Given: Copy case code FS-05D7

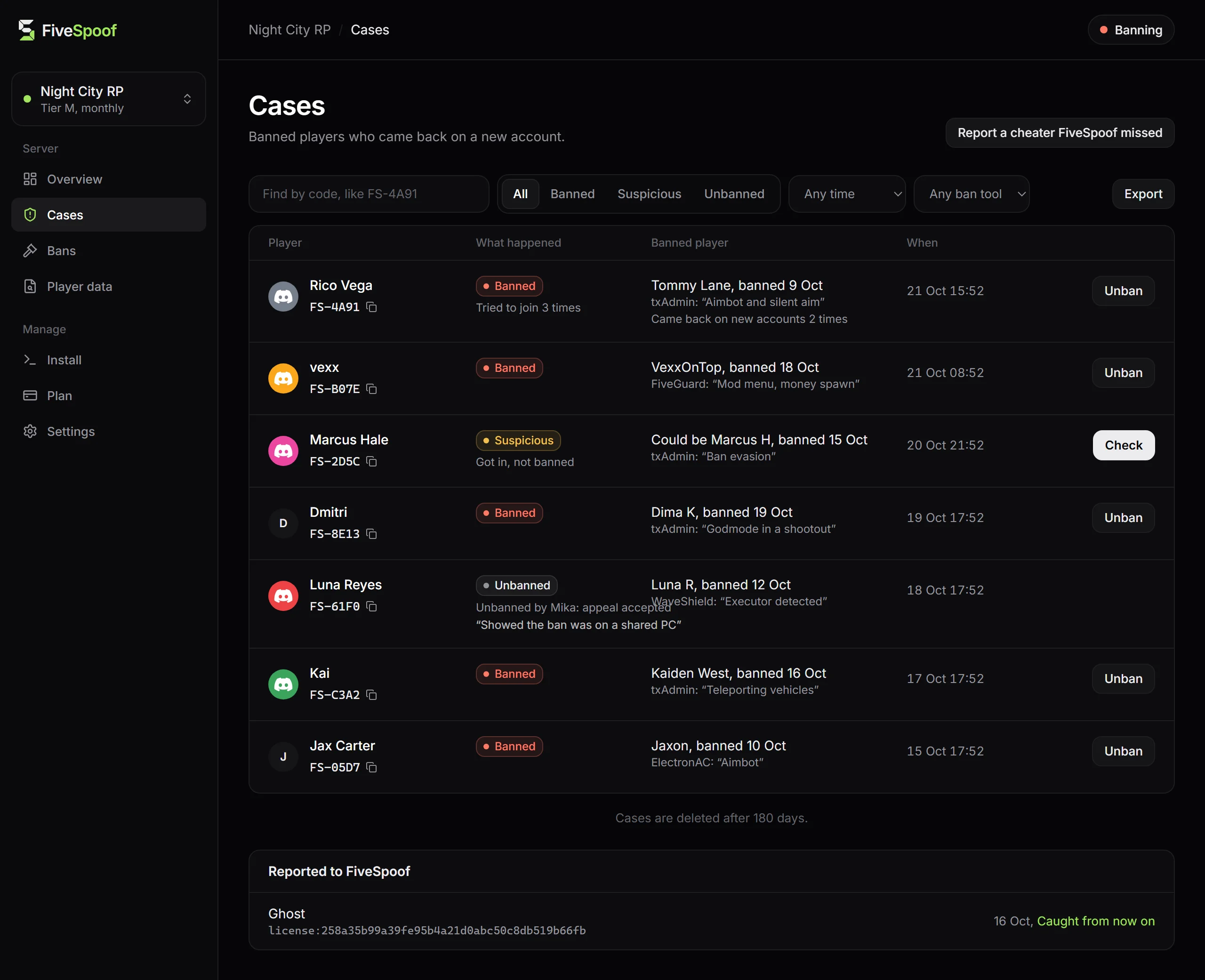Looking at the screenshot, I should 371,767.
